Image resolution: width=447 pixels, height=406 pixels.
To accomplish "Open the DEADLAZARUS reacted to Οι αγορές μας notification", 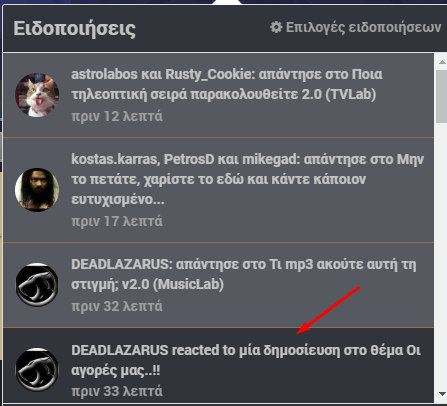I will click(218, 365).
